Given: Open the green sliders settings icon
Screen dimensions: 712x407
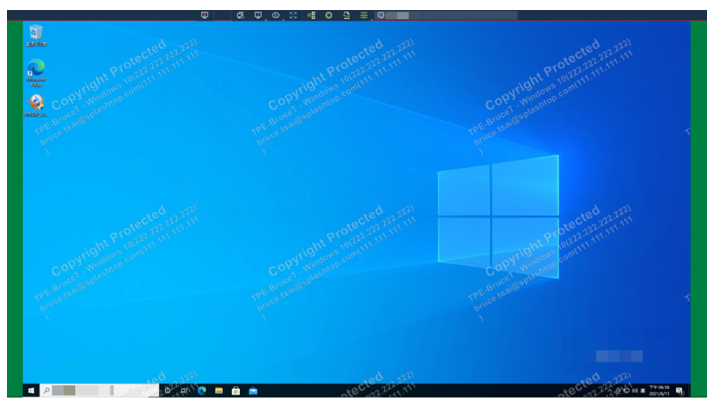Looking at the screenshot, I should pyautogui.click(x=364, y=15).
